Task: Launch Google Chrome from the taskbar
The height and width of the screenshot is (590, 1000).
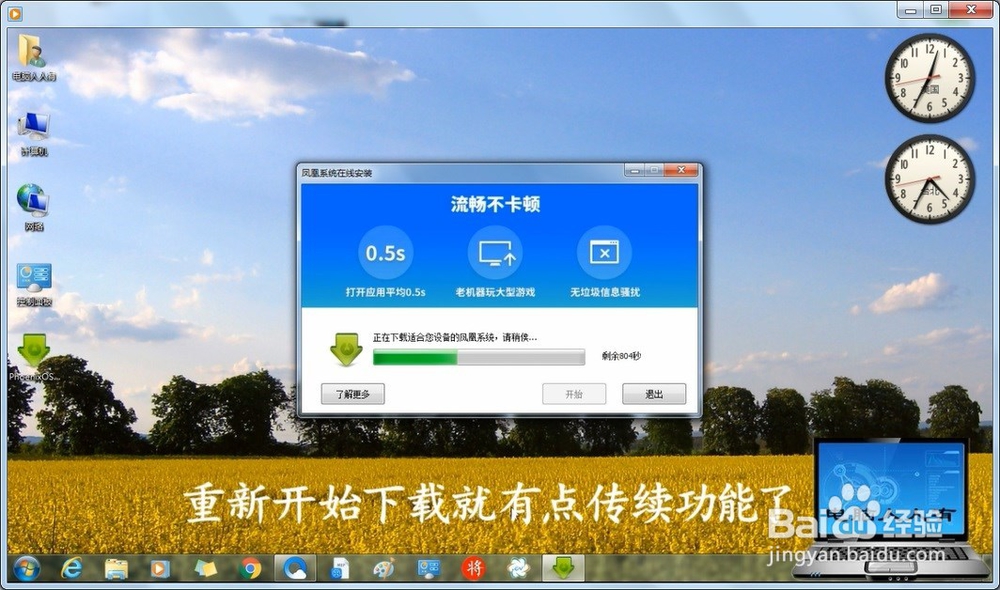Action: point(251,568)
